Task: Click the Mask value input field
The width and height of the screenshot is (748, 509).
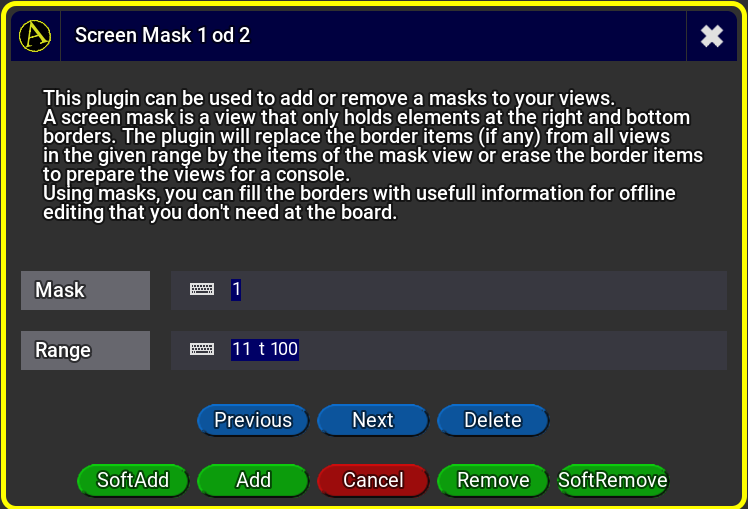Action: point(449,290)
